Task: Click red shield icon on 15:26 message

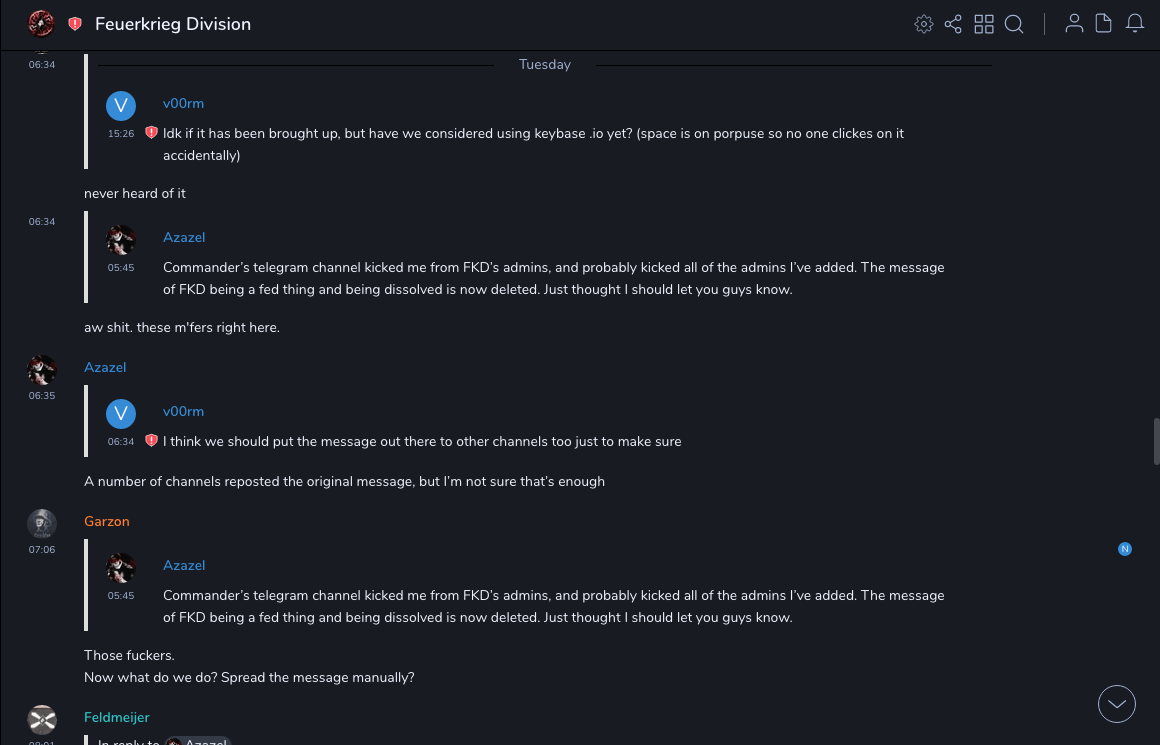Action: tap(152, 132)
